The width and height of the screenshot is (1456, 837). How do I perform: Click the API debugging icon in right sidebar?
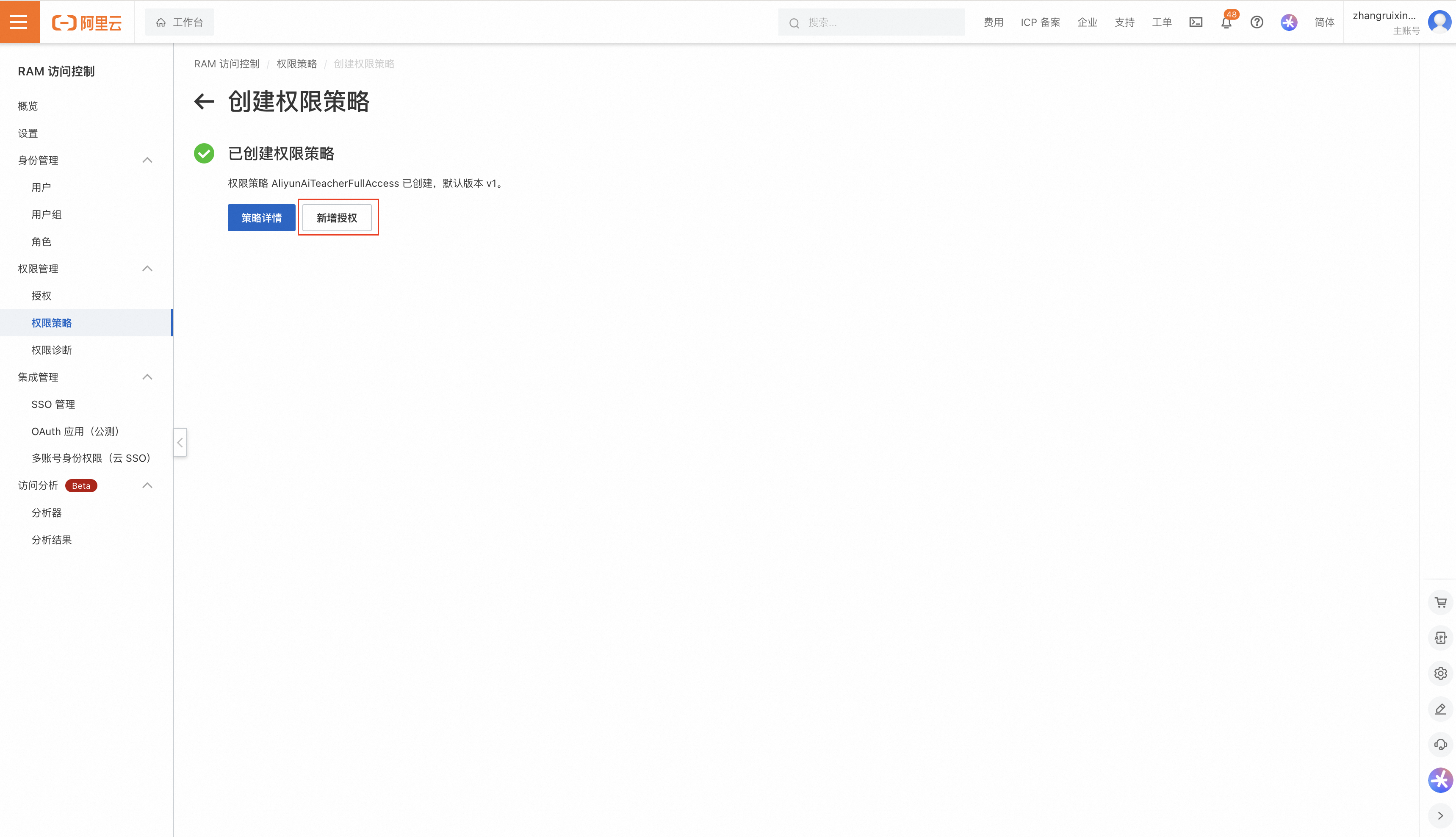[x=1440, y=638]
